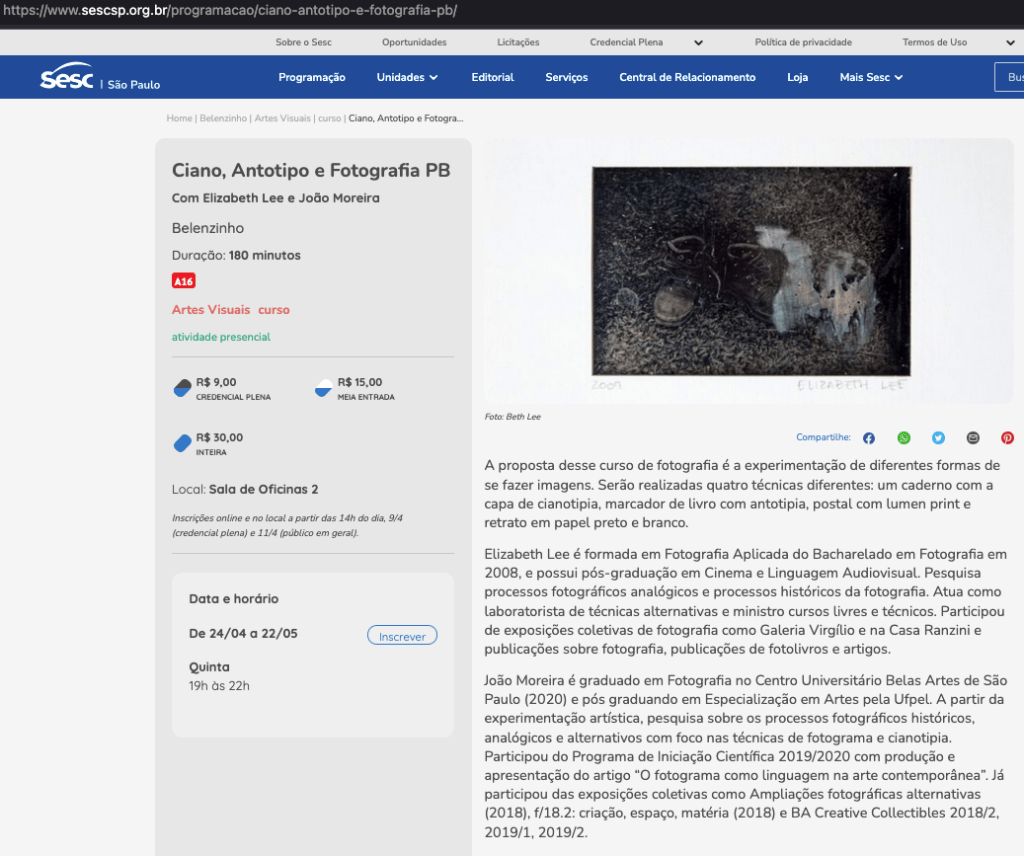The height and width of the screenshot is (856, 1024).
Task: Open the Belenzinho breadcrumb link
Action: [223, 118]
